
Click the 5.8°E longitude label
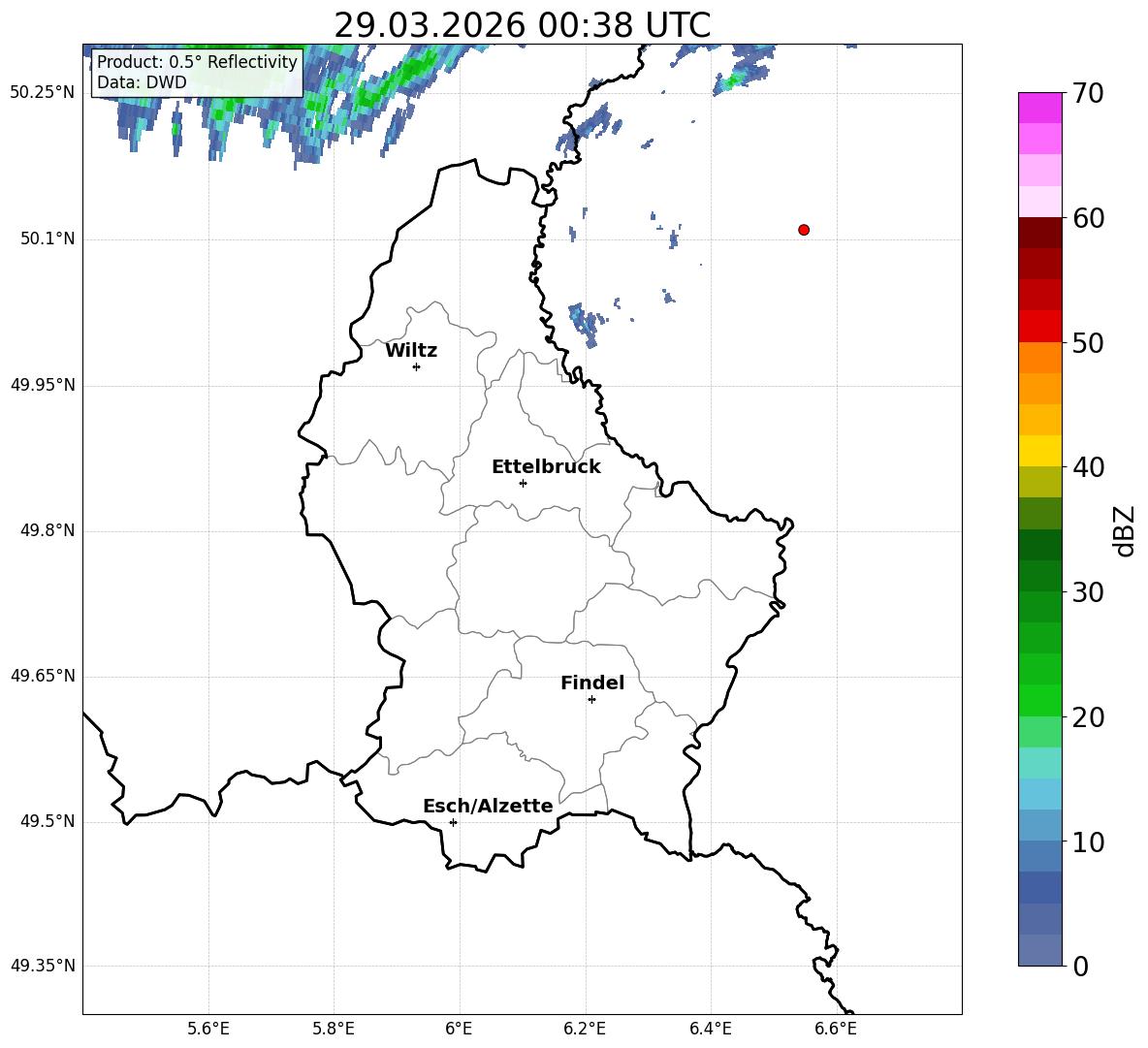pyautogui.click(x=334, y=1029)
